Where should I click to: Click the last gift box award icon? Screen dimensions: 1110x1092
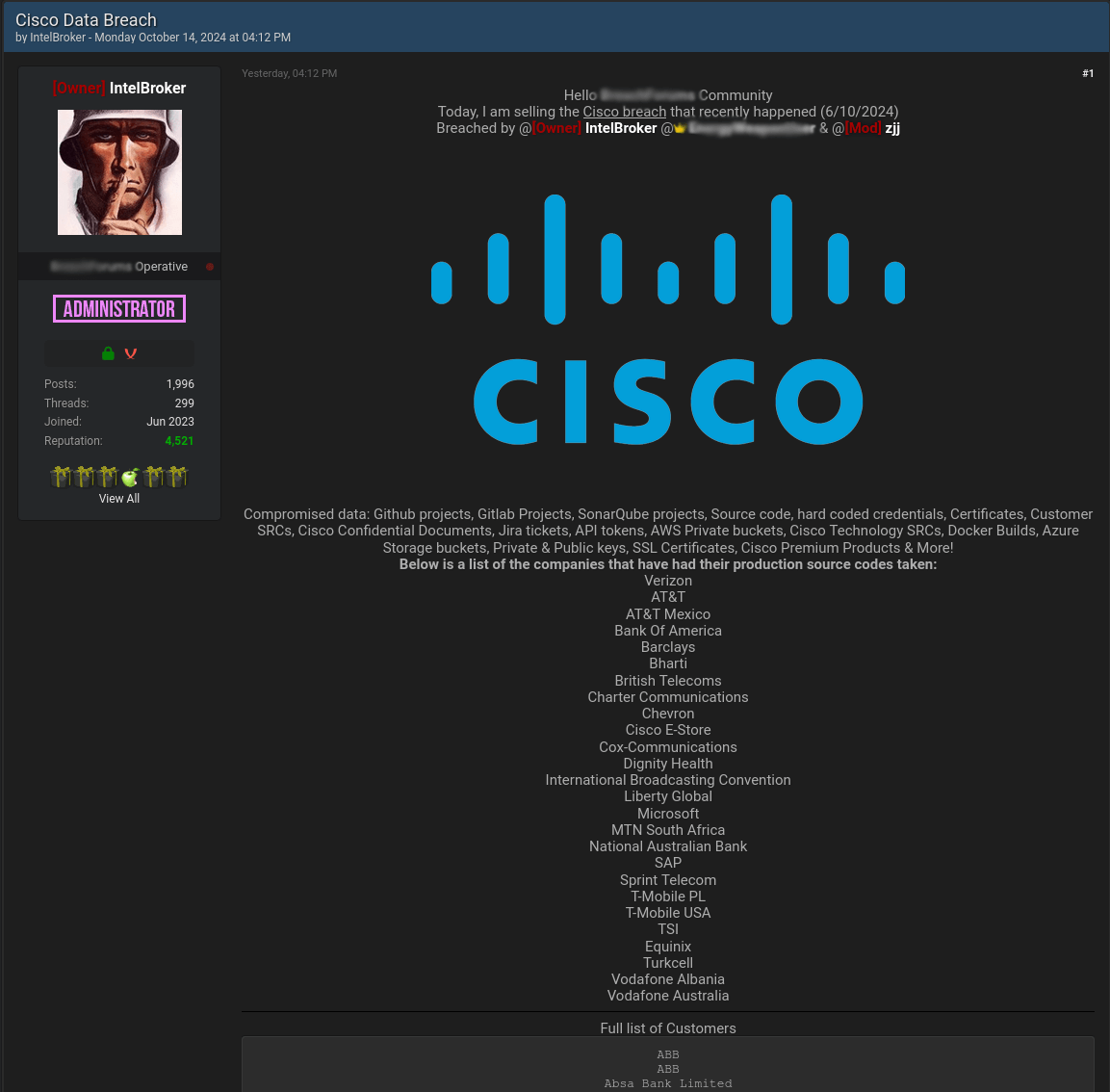coord(177,477)
